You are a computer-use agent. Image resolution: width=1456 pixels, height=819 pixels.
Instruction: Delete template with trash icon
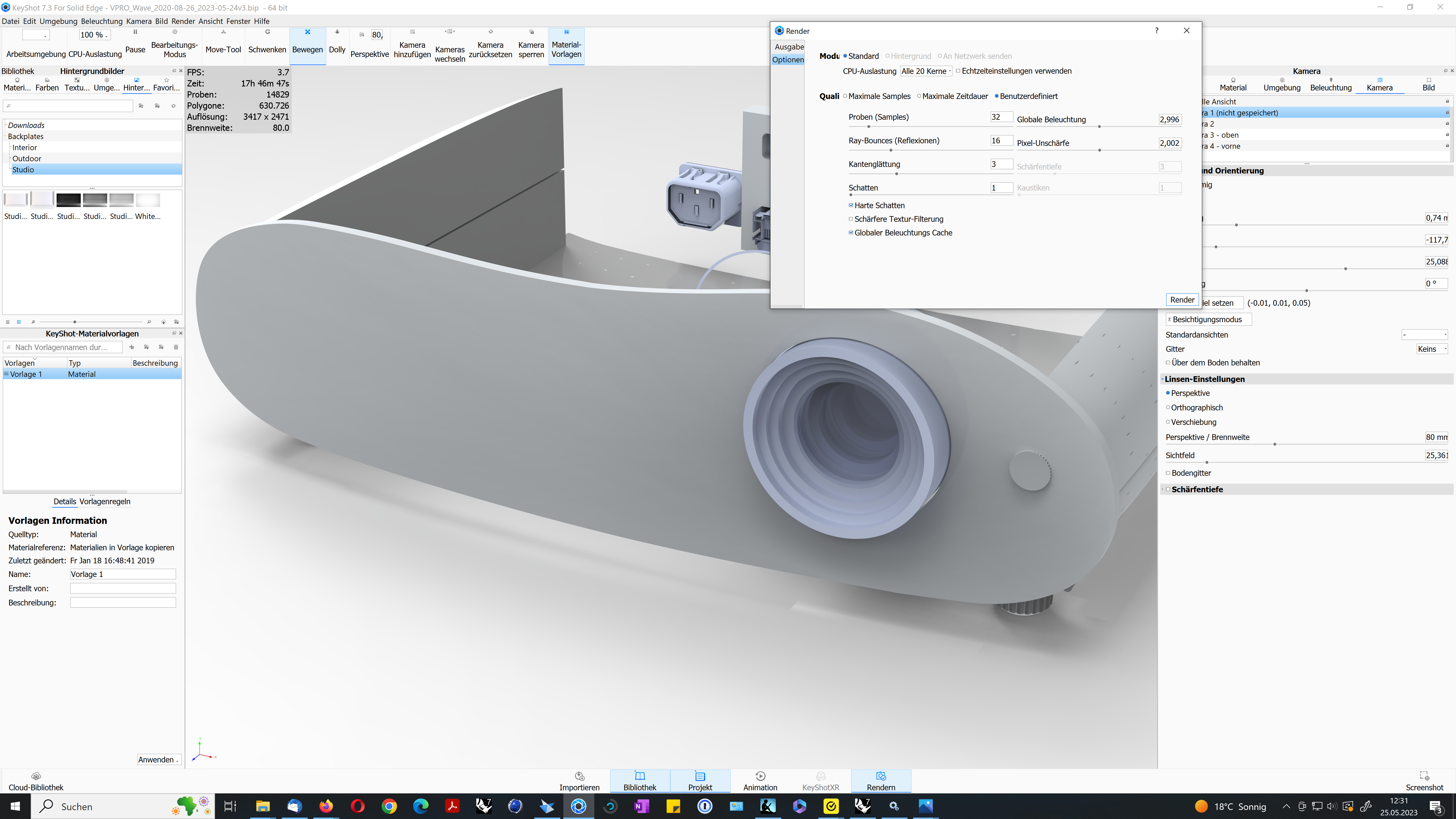[176, 347]
